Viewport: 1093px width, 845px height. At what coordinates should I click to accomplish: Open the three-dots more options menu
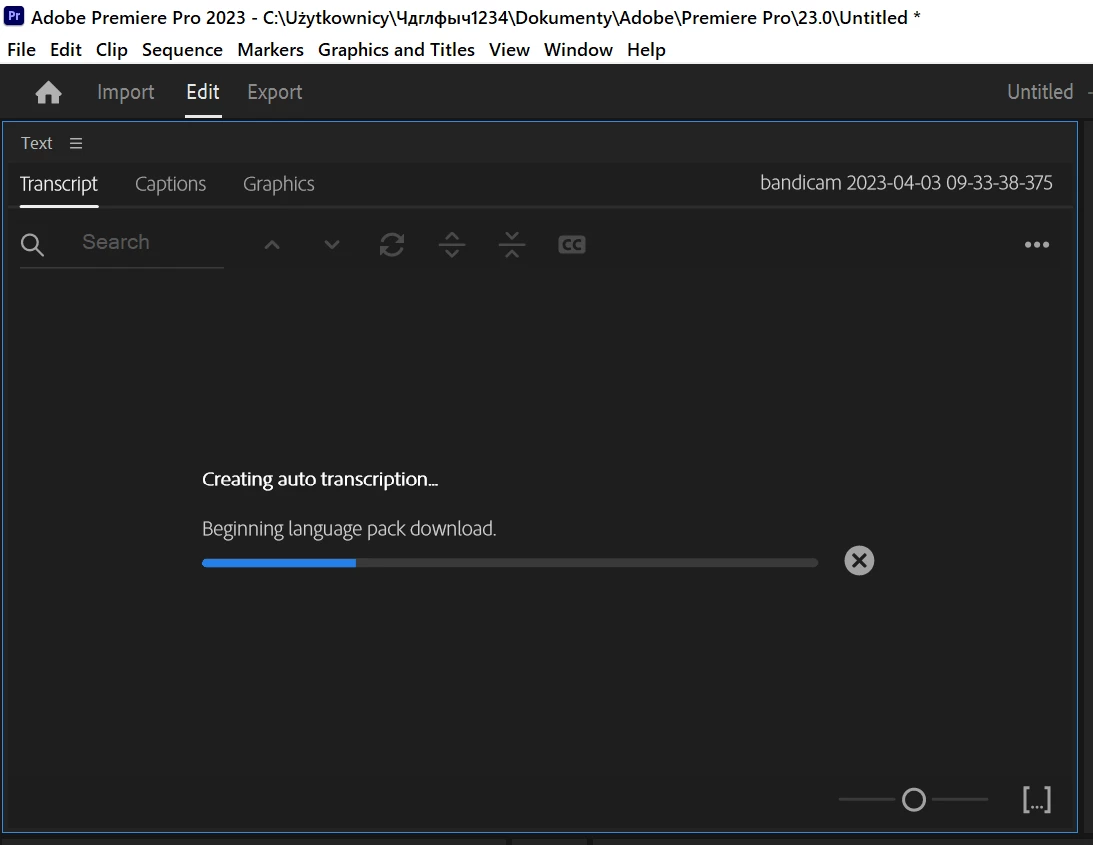tap(1037, 245)
